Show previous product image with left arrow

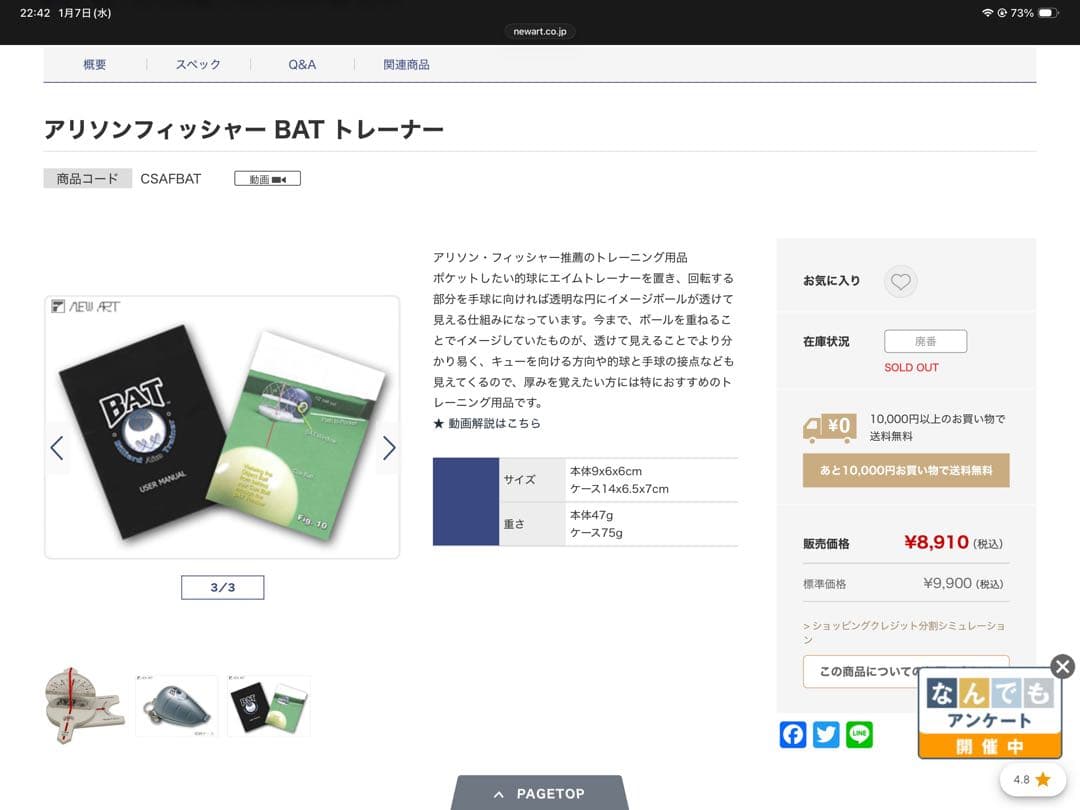pyautogui.click(x=57, y=448)
